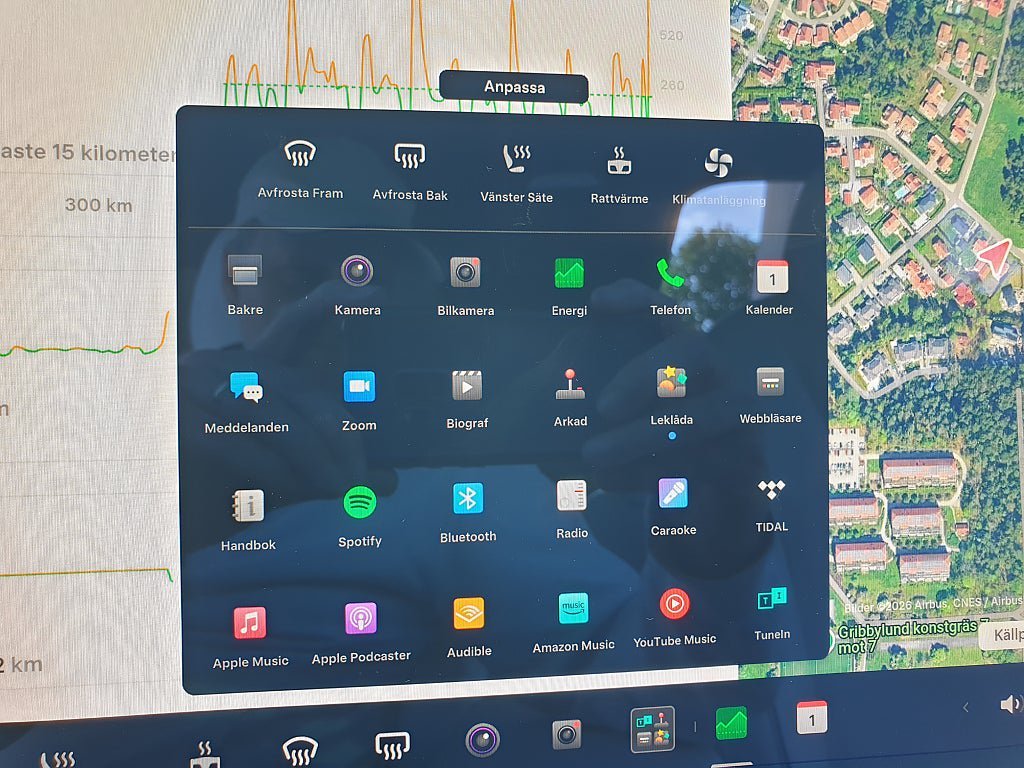This screenshot has width=1024, height=768.
Task: Open the Bakre rear display app
Action: tap(245, 270)
